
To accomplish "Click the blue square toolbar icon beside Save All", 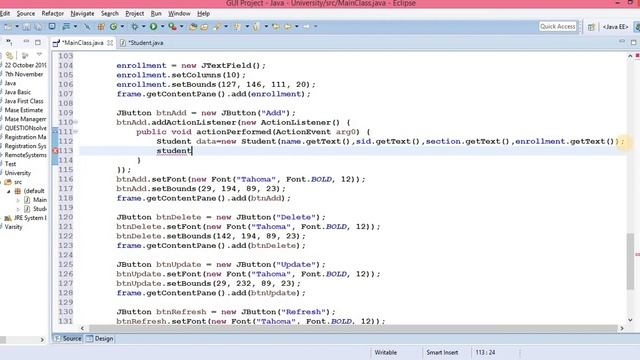I will (x=52, y=27).
